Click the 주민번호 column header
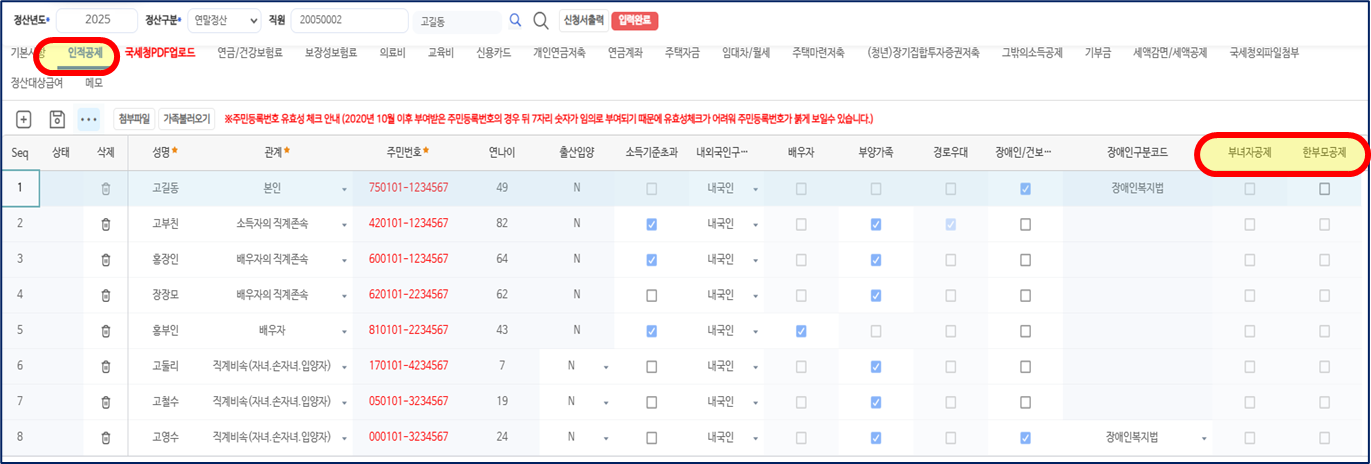This screenshot has width=1371, height=464. coord(408,152)
